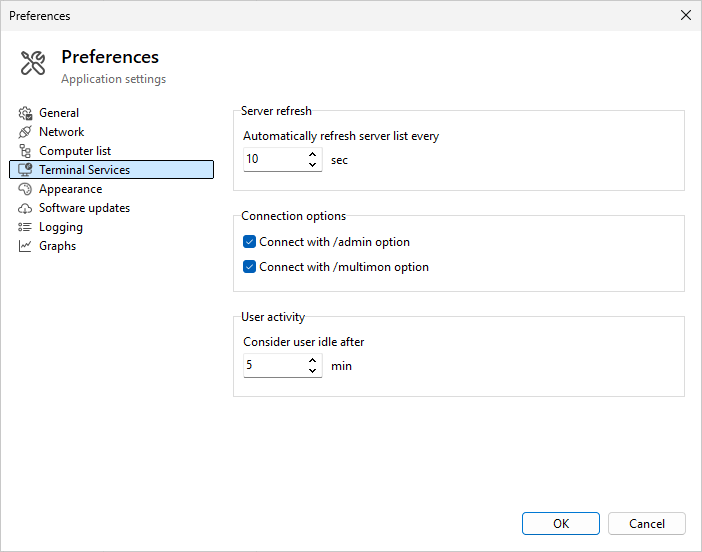This screenshot has width=702, height=552.
Task: Decrease user idle minutes with down arrow
Action: (x=313, y=372)
